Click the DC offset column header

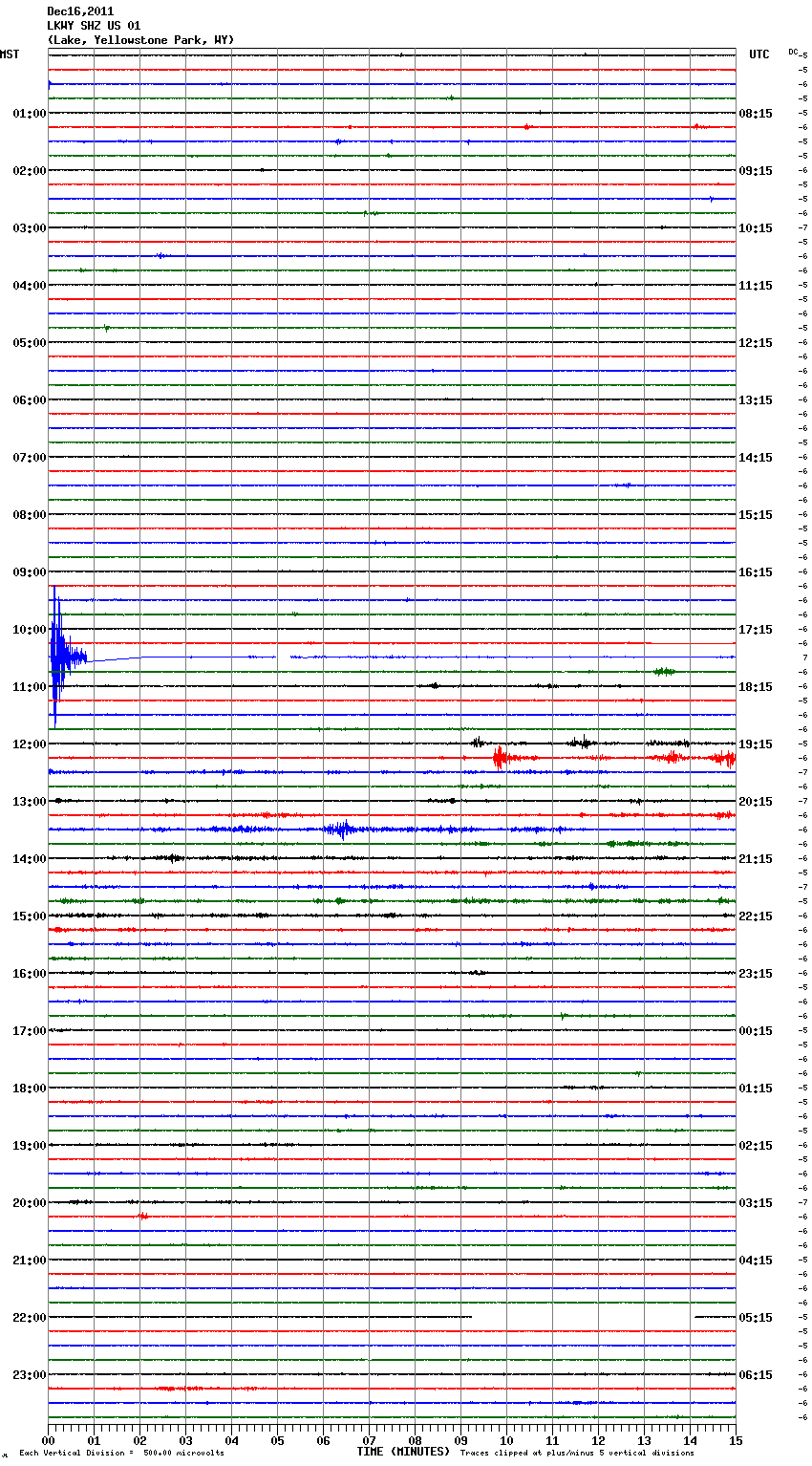click(x=793, y=52)
